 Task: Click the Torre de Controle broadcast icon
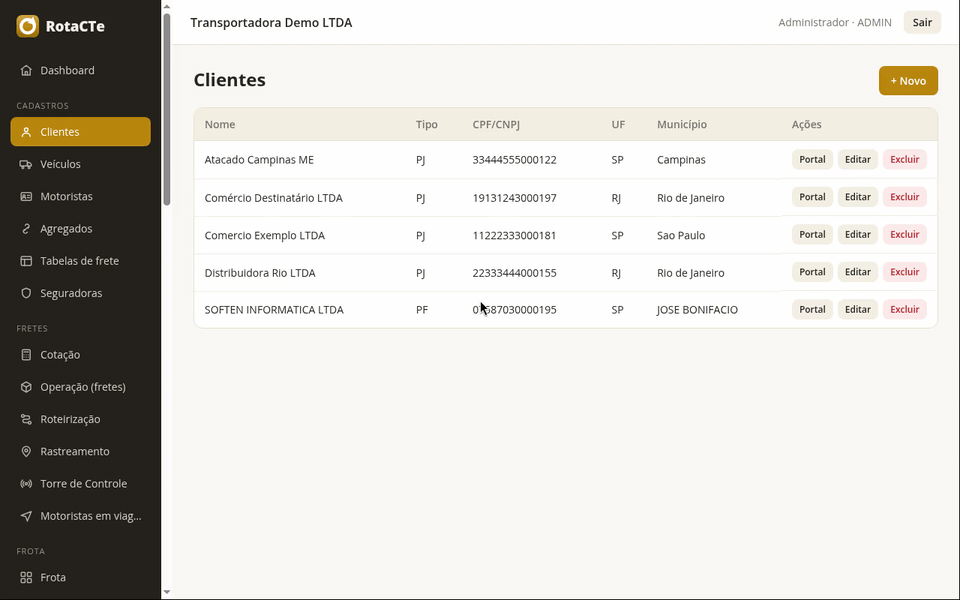click(26, 484)
